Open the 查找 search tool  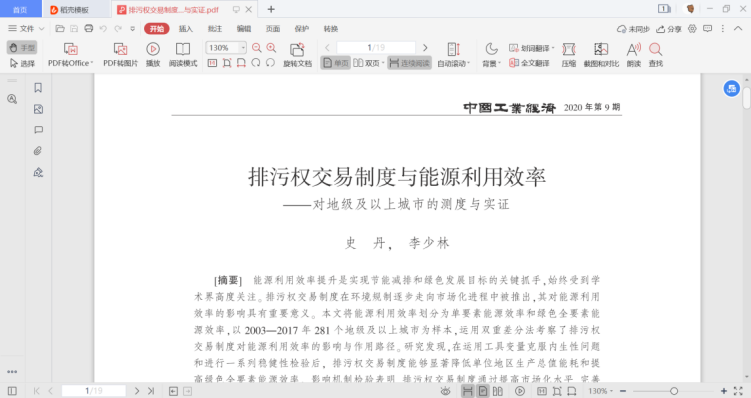656,49
